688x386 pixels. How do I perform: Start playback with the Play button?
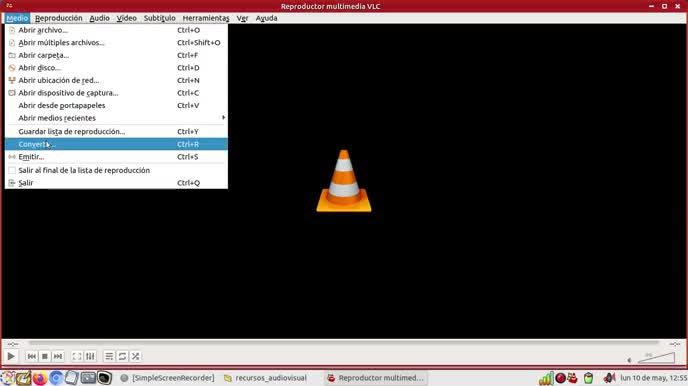11,357
